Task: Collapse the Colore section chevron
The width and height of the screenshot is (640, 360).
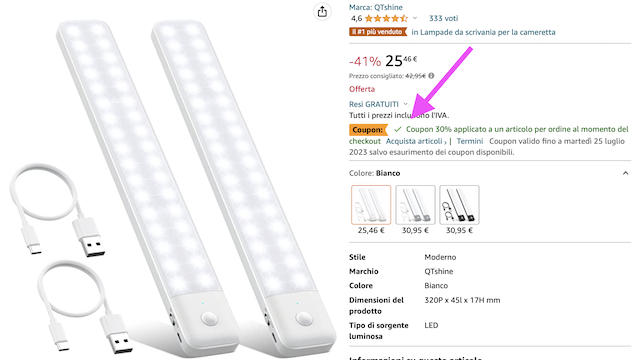Action: point(625,173)
